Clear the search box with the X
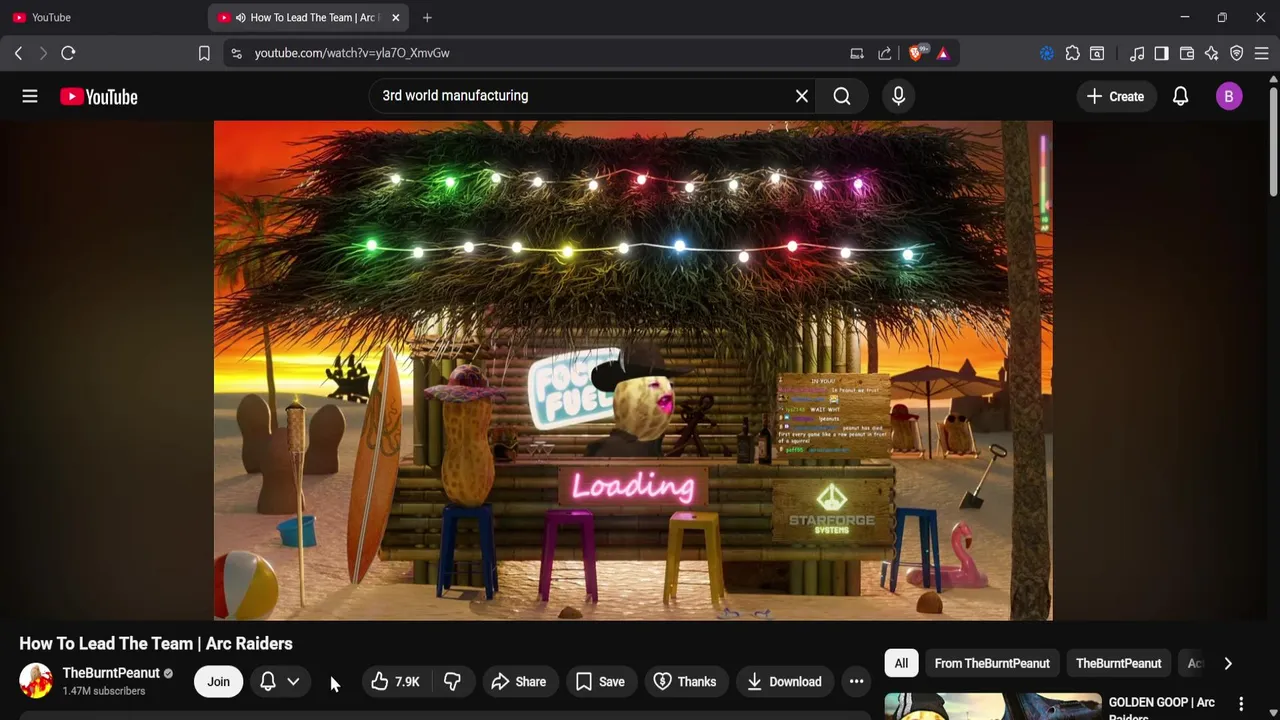The image size is (1280, 720). click(801, 96)
